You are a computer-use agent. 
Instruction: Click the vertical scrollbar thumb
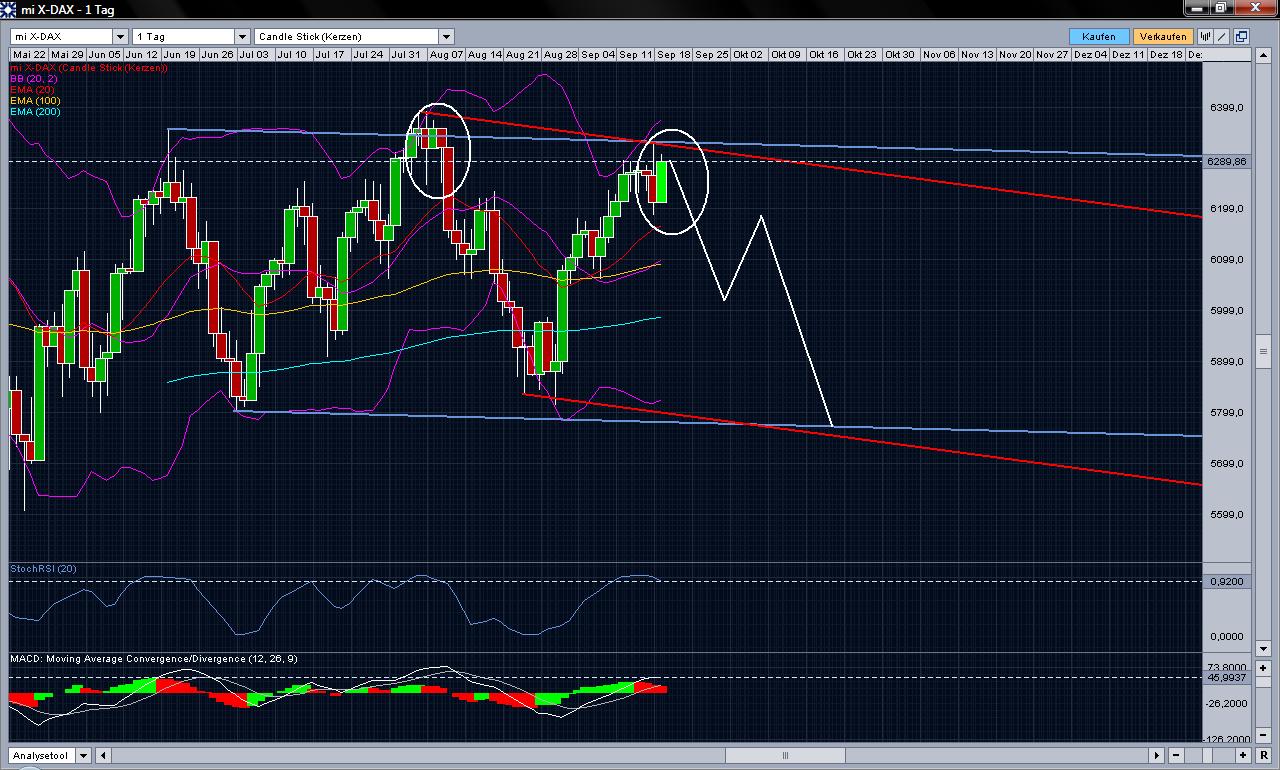click(1263, 351)
